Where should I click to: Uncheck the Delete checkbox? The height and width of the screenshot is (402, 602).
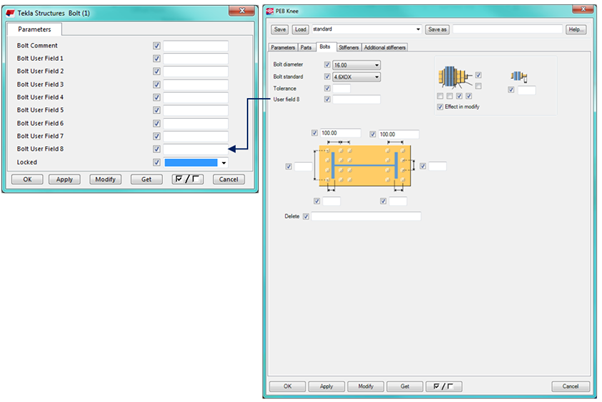(306, 216)
